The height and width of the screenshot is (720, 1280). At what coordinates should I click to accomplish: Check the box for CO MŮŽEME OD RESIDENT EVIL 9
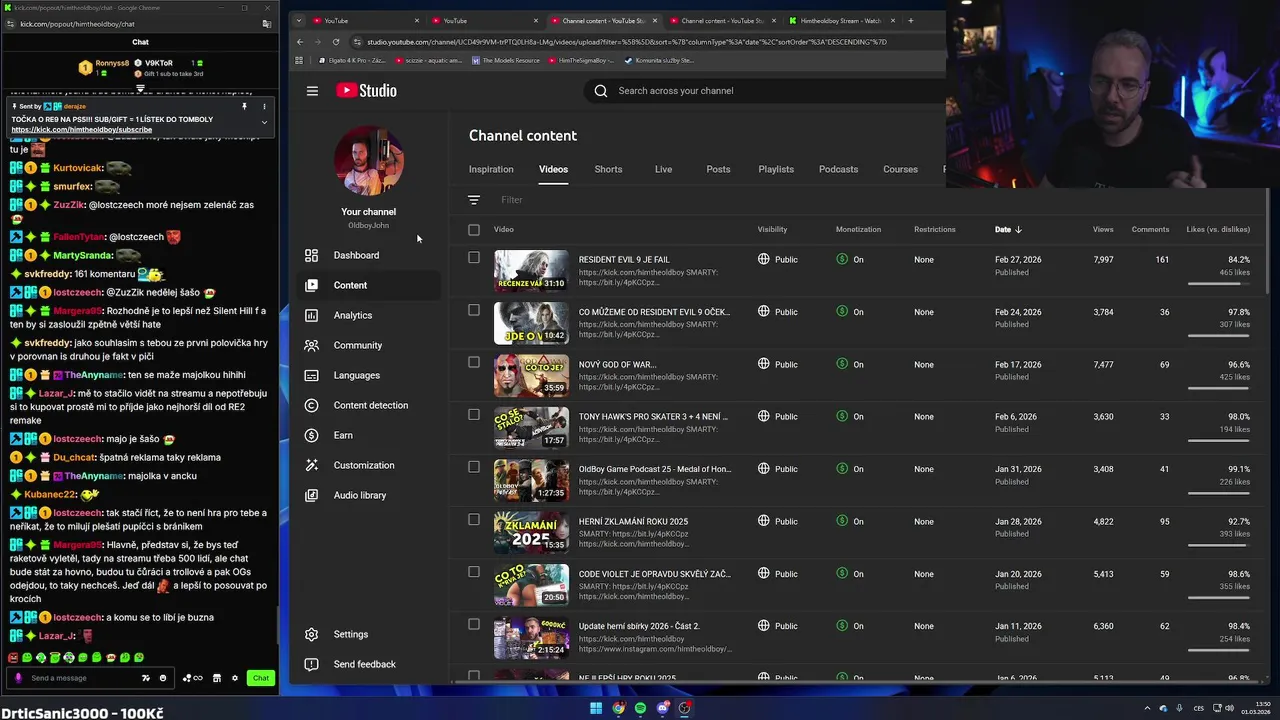(474, 310)
